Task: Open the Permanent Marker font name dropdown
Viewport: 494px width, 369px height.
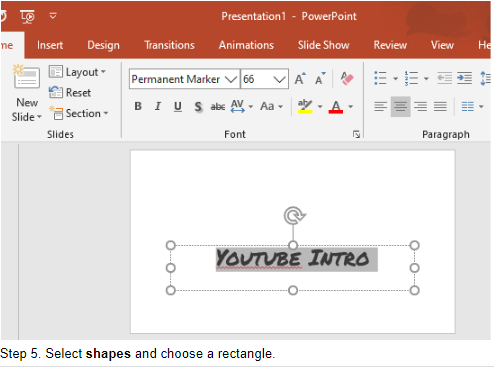Action: tap(231, 79)
